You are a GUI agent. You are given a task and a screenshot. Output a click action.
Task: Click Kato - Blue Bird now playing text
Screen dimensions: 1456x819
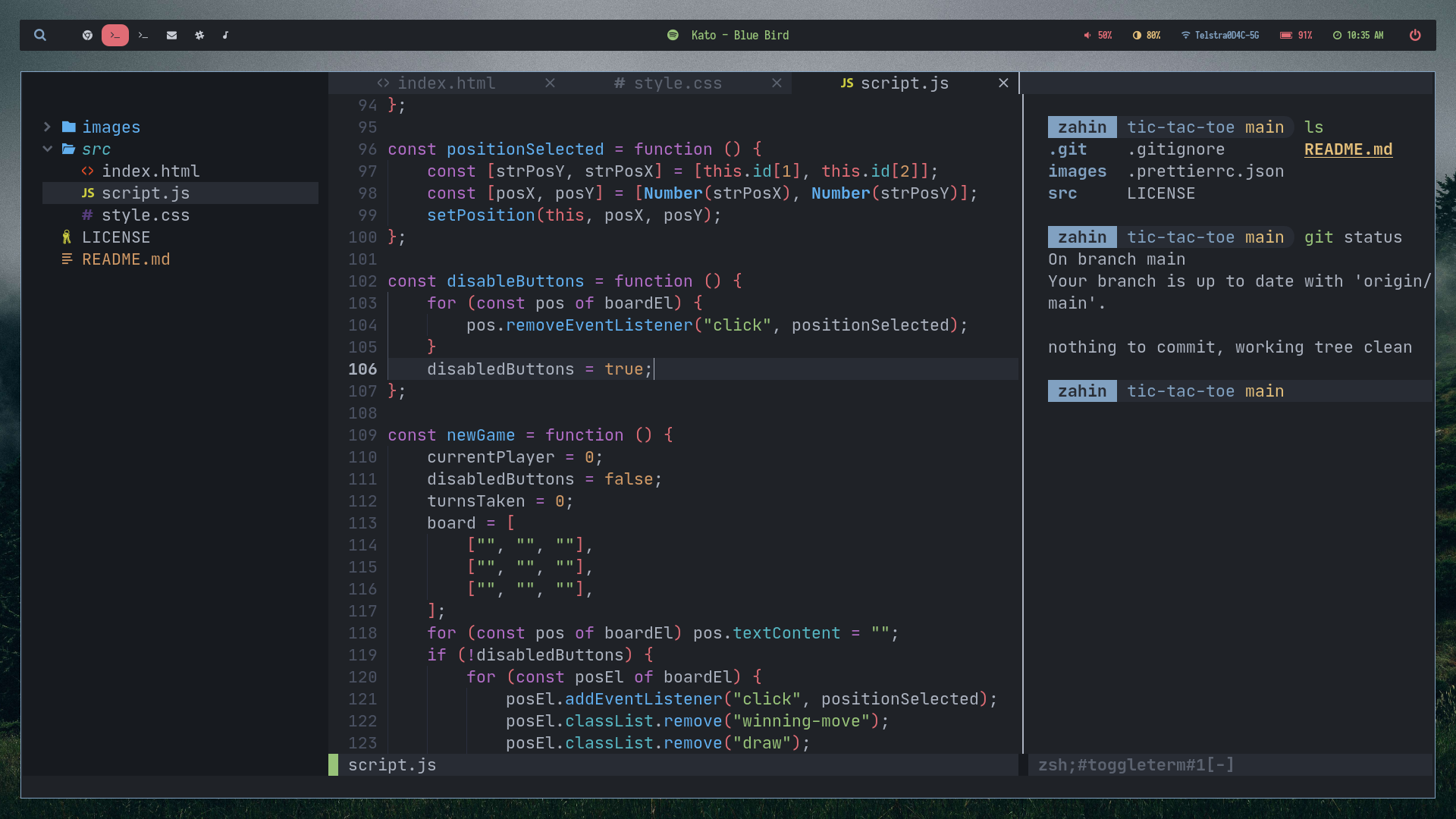740,35
